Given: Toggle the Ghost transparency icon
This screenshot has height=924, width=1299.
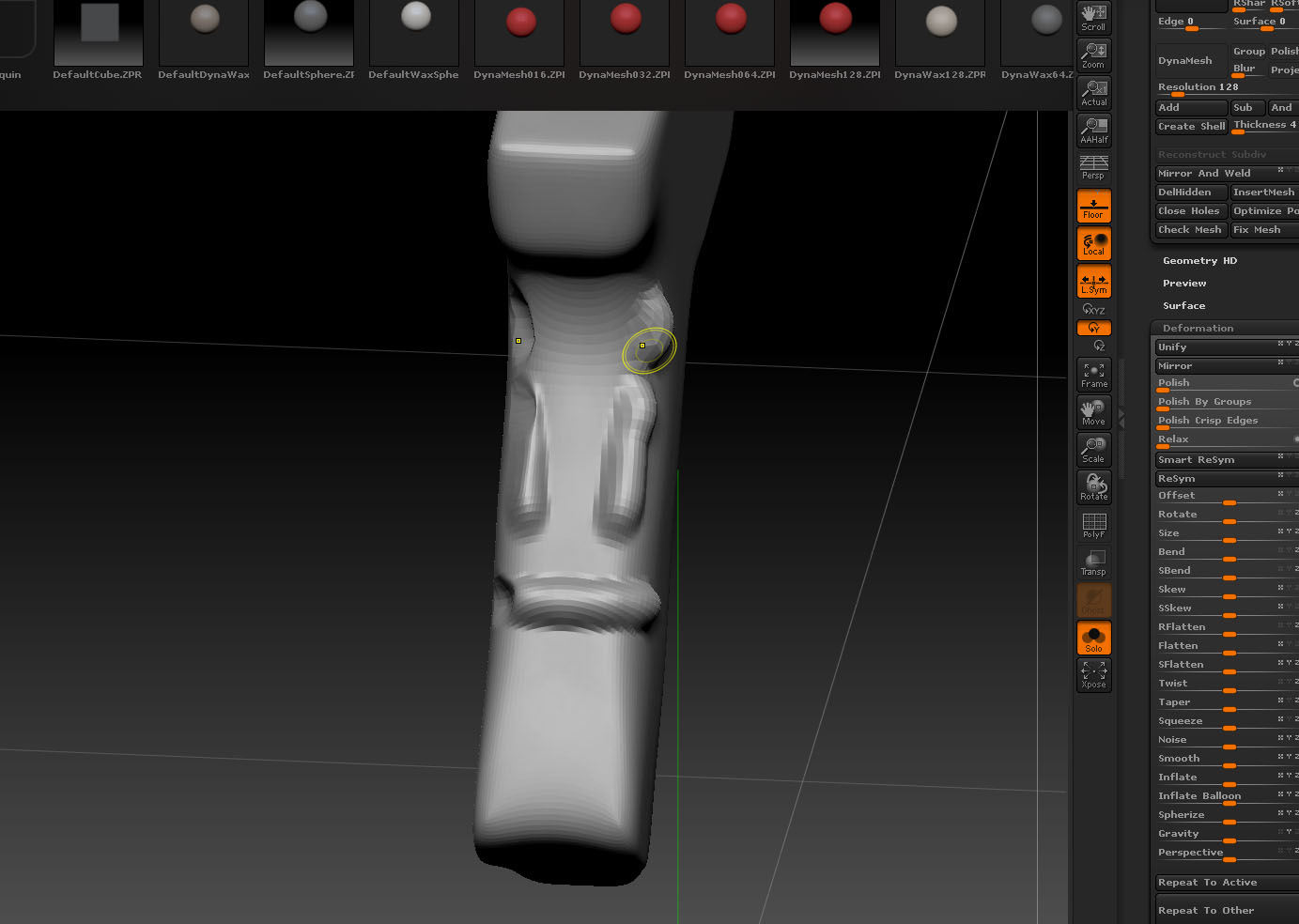Looking at the screenshot, I should (1094, 601).
